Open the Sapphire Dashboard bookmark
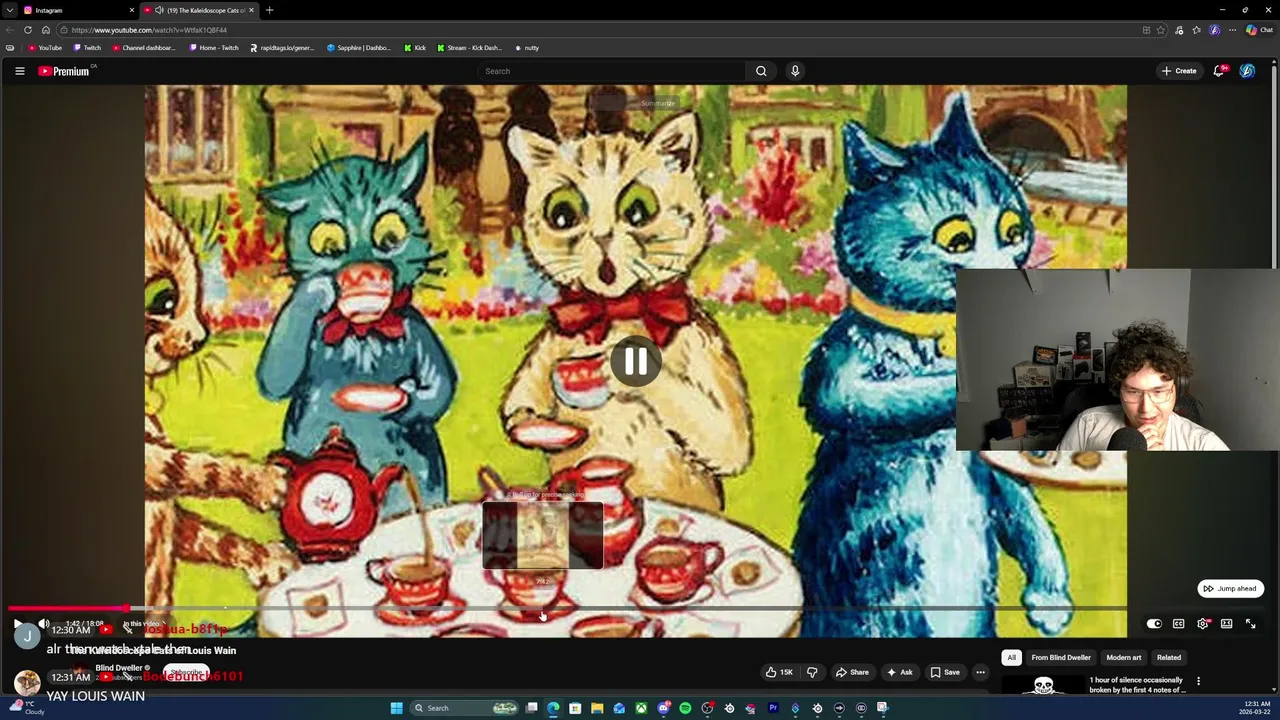Viewport: 1280px width, 720px height. point(359,48)
